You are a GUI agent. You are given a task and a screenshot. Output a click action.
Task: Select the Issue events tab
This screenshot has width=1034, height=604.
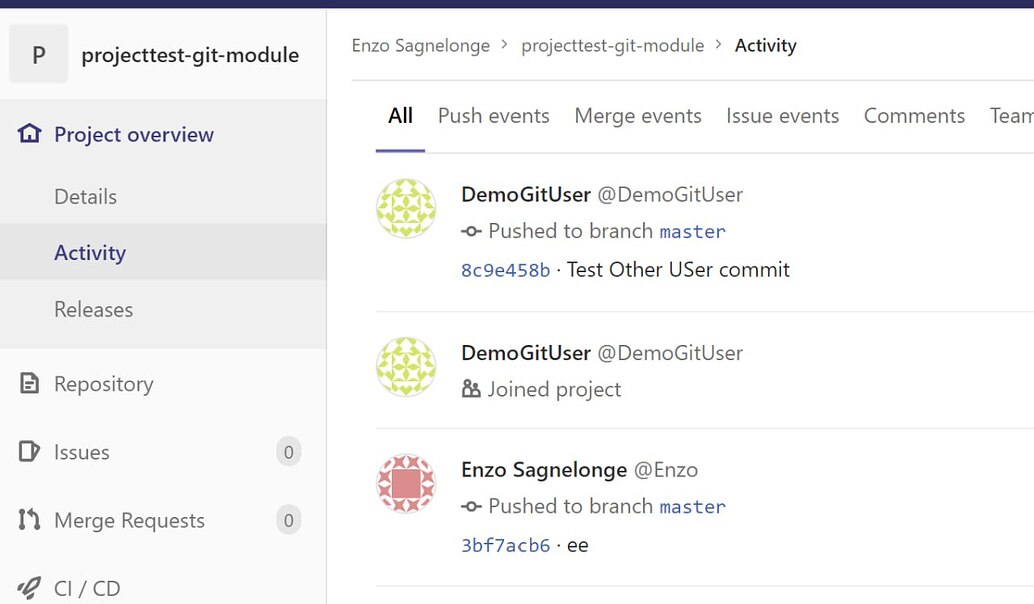coord(782,116)
